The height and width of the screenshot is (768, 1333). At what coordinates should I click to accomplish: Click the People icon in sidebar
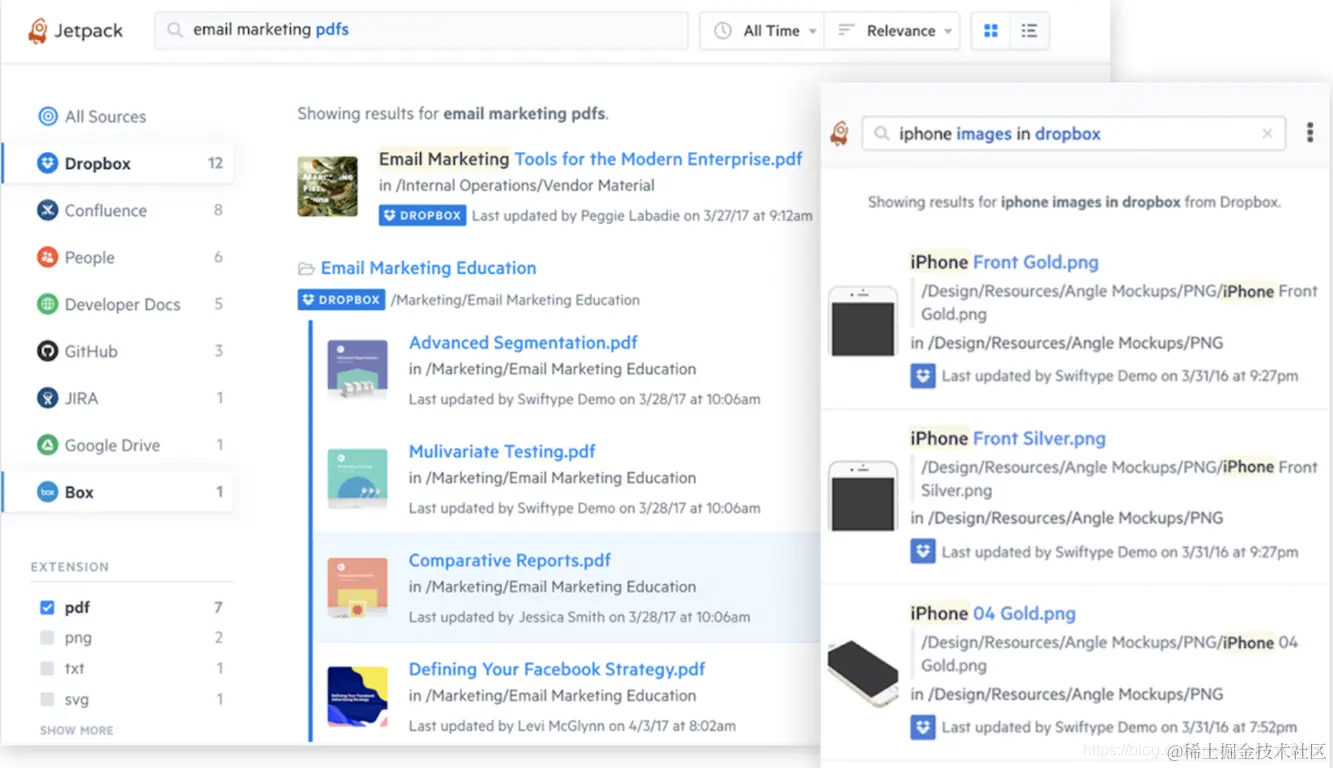click(x=47, y=257)
